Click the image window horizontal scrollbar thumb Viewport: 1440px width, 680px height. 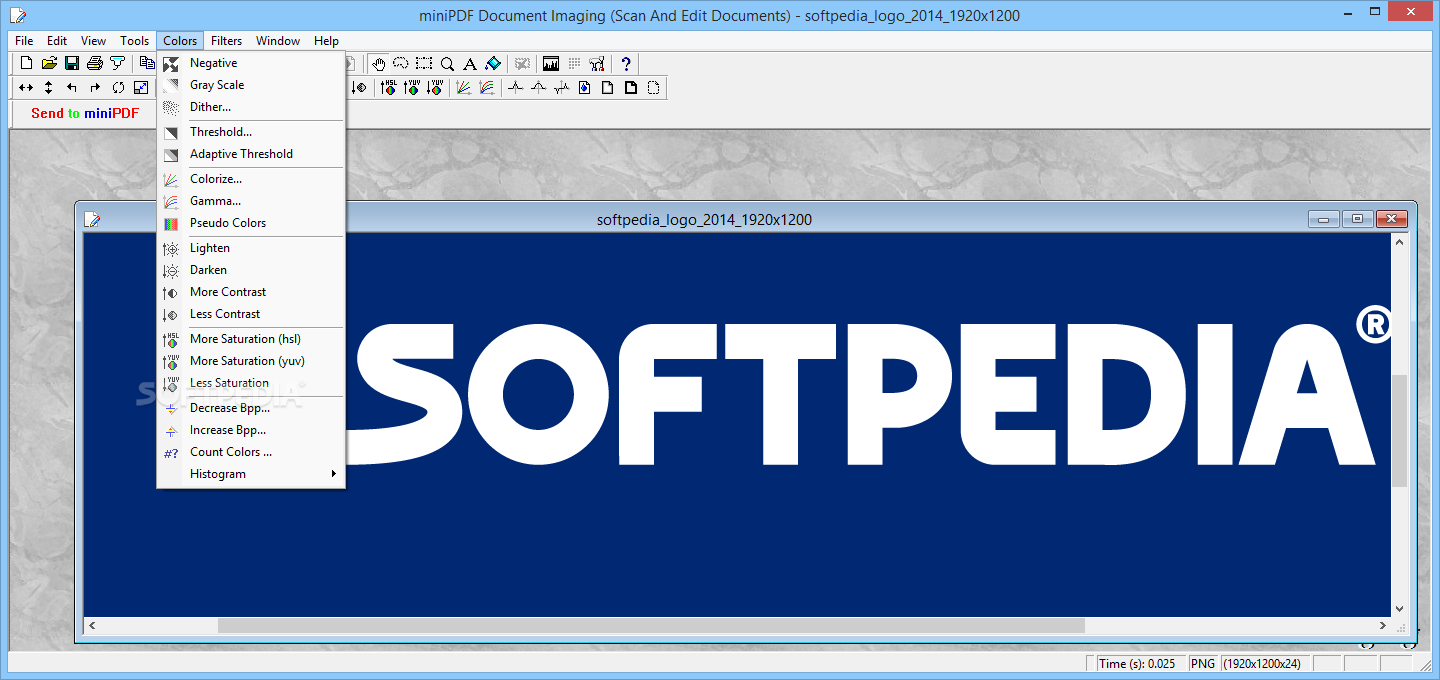[651, 626]
